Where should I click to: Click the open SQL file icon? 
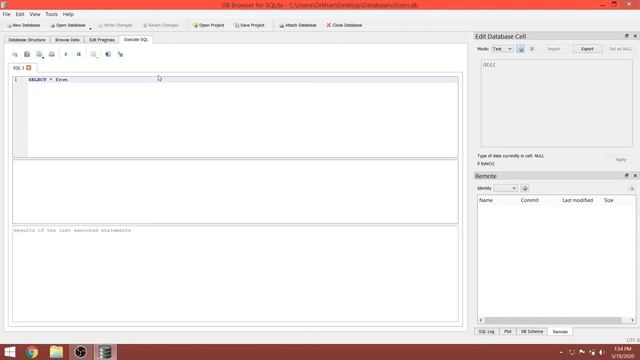tap(27, 54)
